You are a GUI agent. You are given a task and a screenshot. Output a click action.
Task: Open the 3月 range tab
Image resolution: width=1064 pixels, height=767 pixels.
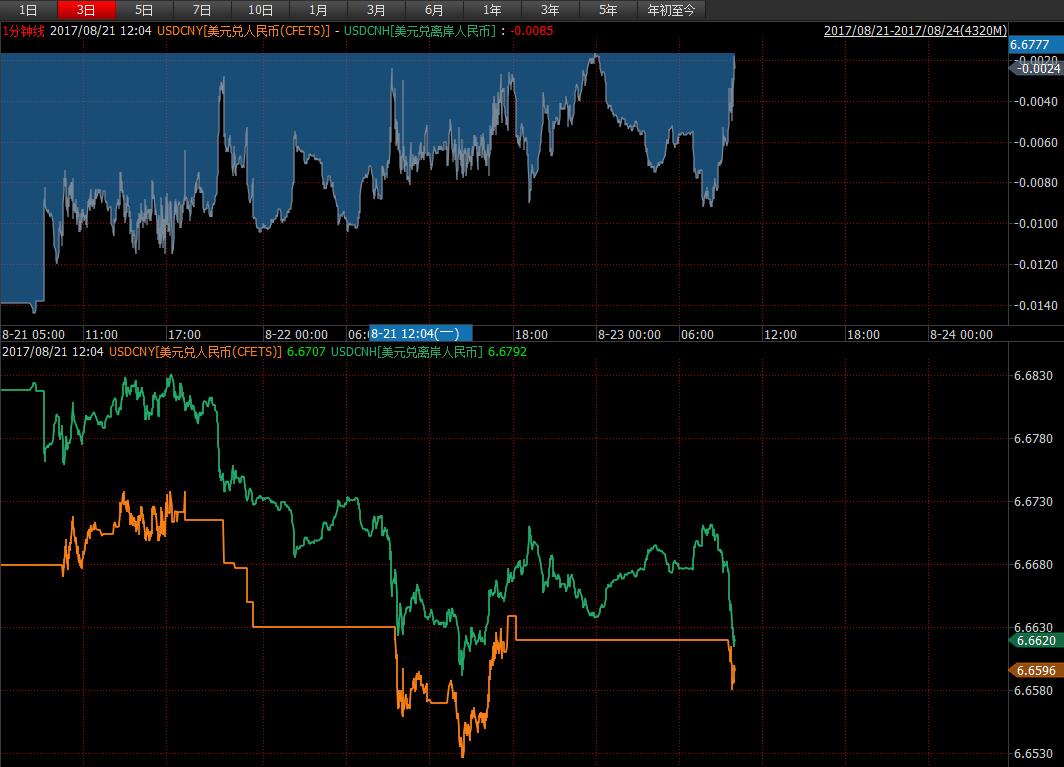pyautogui.click(x=376, y=10)
